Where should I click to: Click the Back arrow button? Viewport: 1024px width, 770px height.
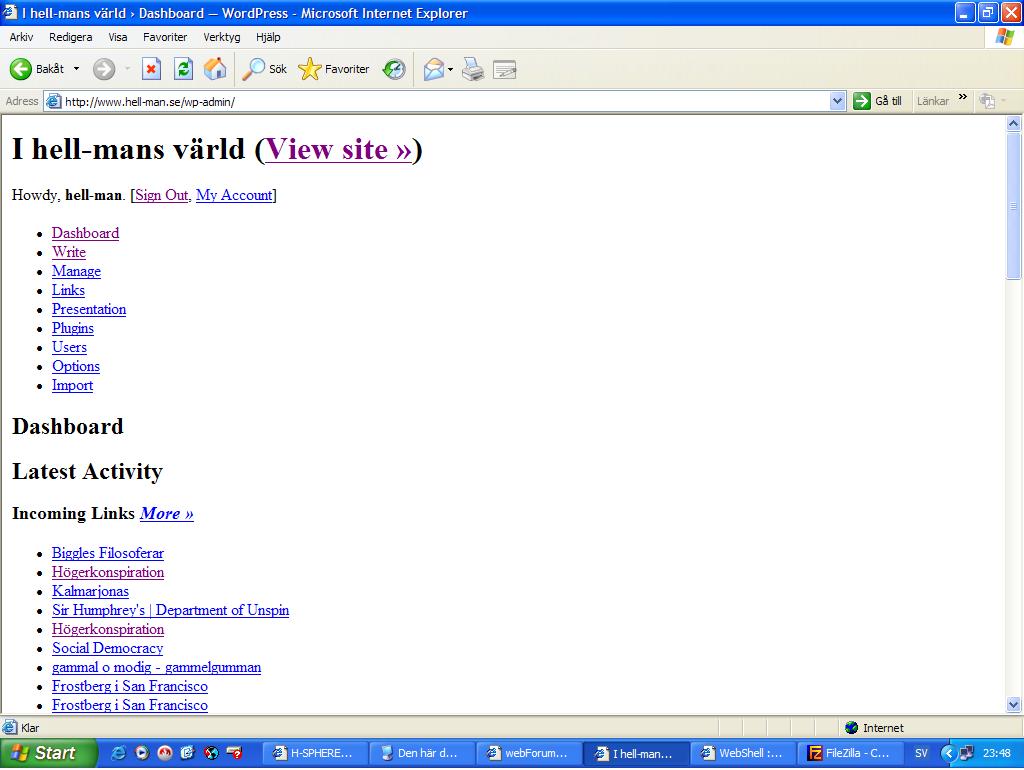pos(21,69)
